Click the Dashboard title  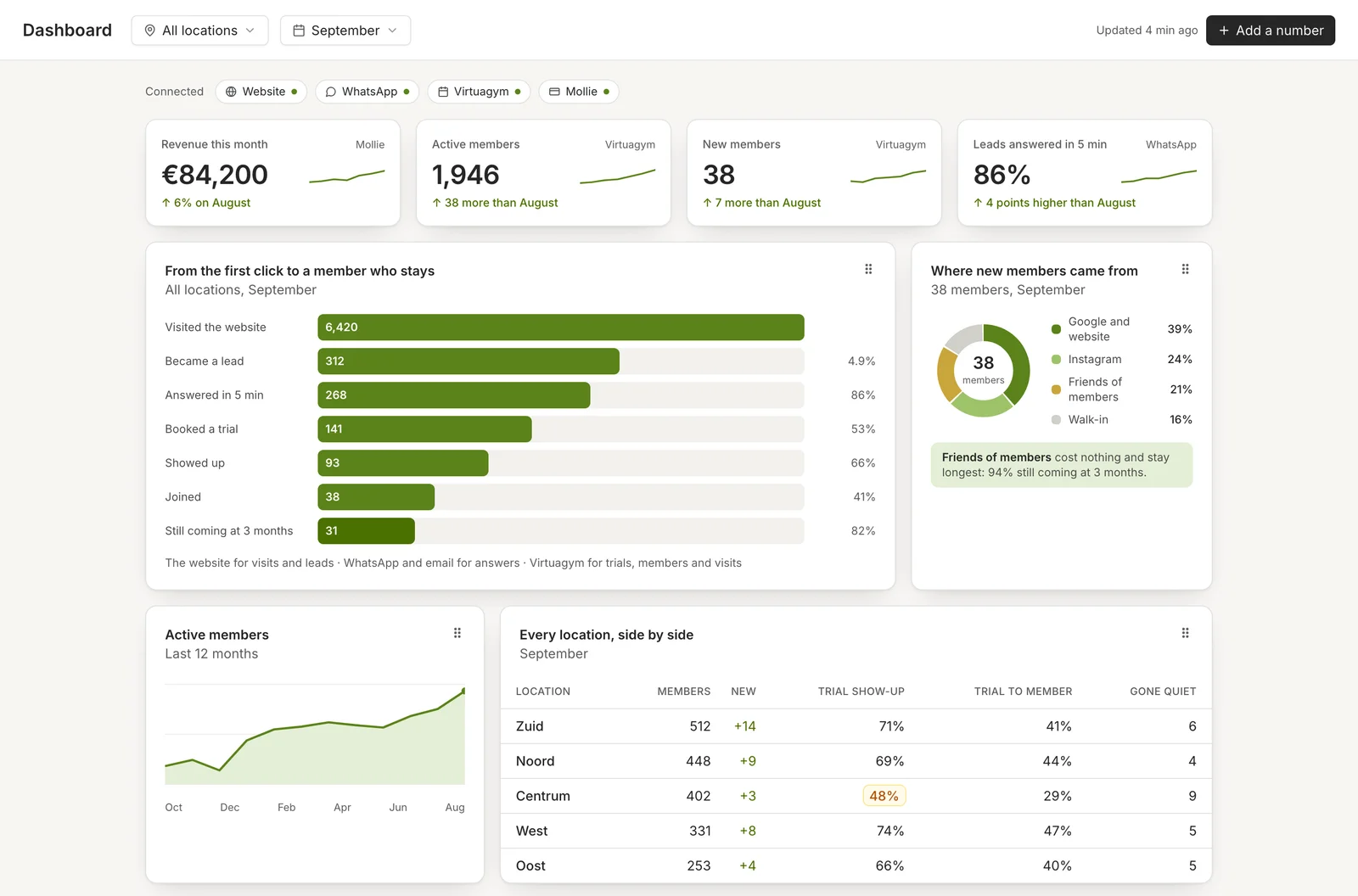pyautogui.click(x=67, y=31)
